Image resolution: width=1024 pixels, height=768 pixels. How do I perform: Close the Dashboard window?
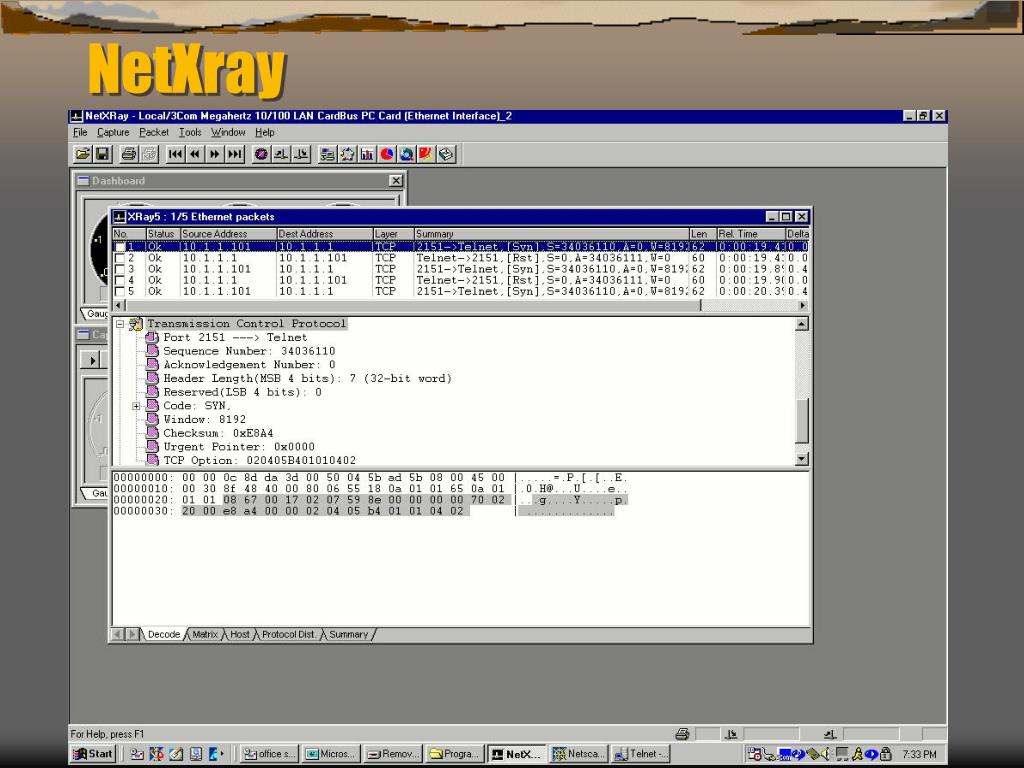(396, 180)
